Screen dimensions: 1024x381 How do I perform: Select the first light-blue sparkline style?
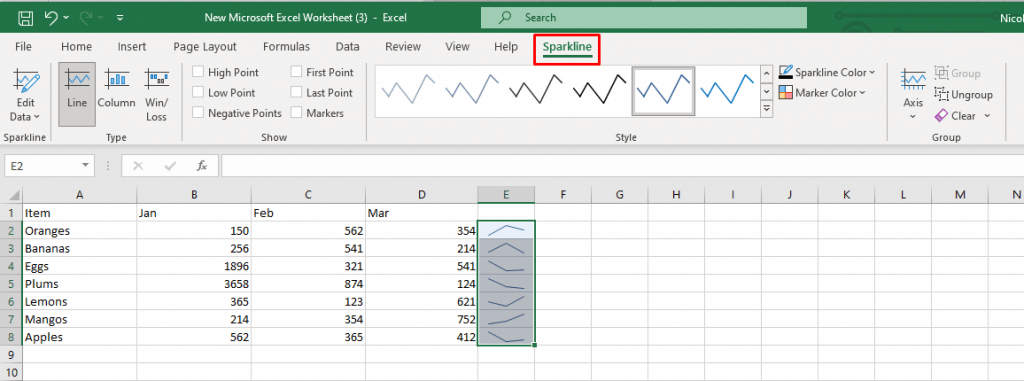(409, 90)
